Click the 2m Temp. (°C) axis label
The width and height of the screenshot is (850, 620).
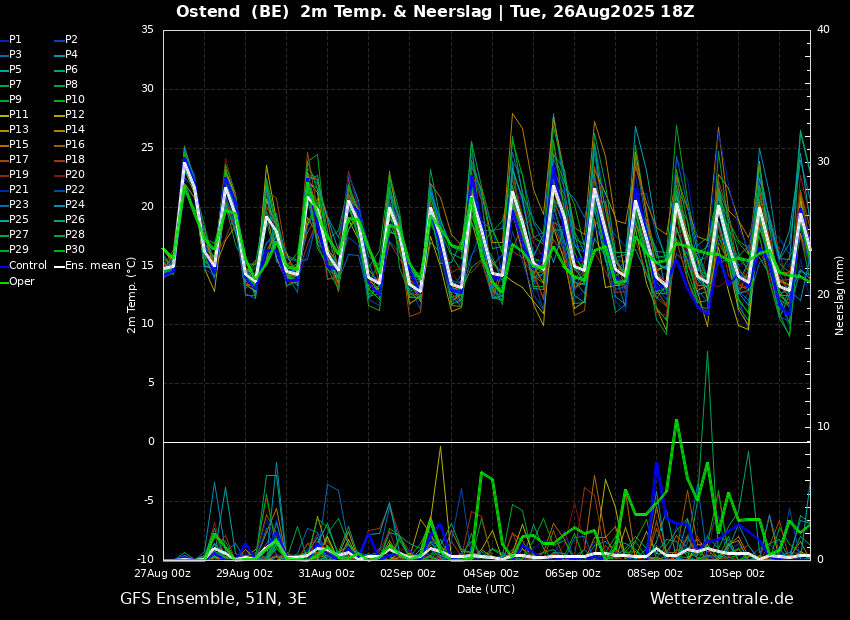(x=132, y=294)
